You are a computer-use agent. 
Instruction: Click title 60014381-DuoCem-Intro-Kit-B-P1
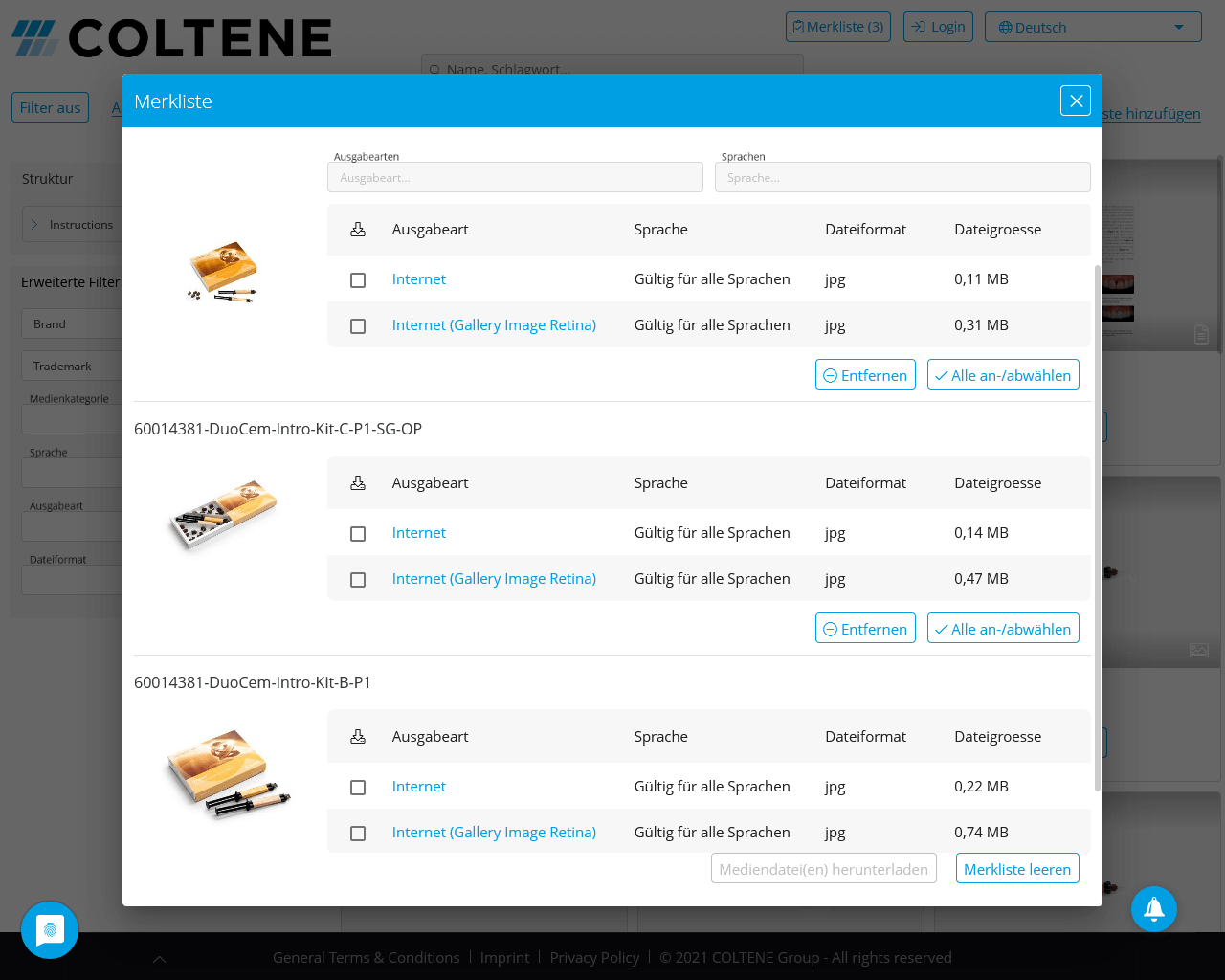click(x=253, y=682)
